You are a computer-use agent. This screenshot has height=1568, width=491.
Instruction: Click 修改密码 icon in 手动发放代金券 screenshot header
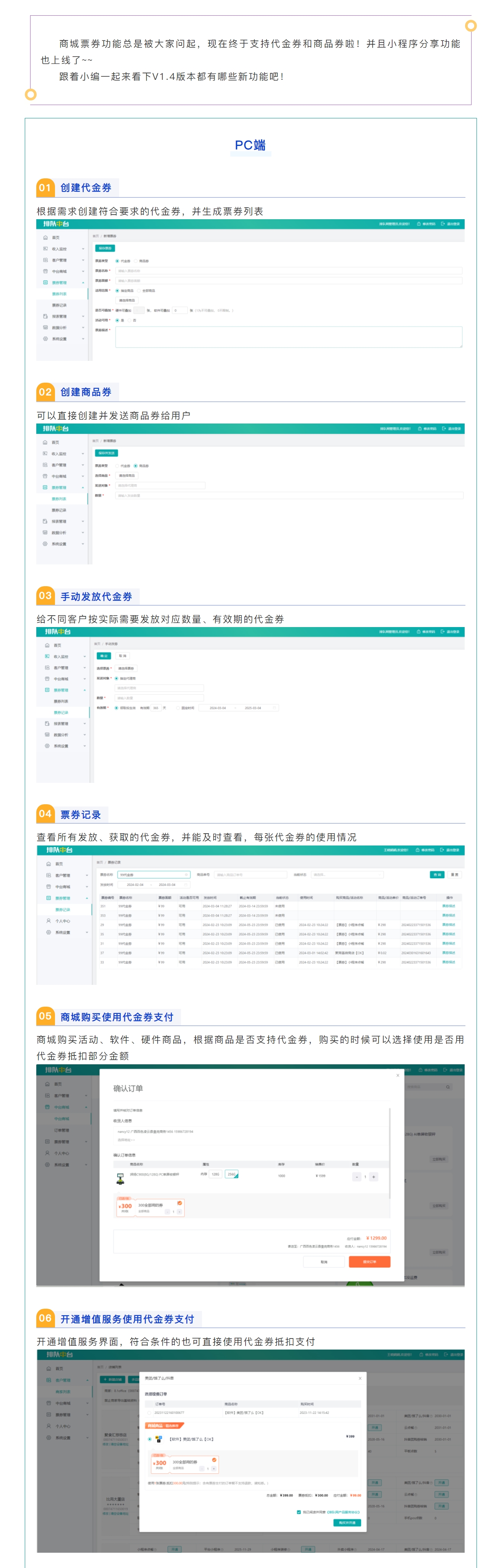point(418,632)
